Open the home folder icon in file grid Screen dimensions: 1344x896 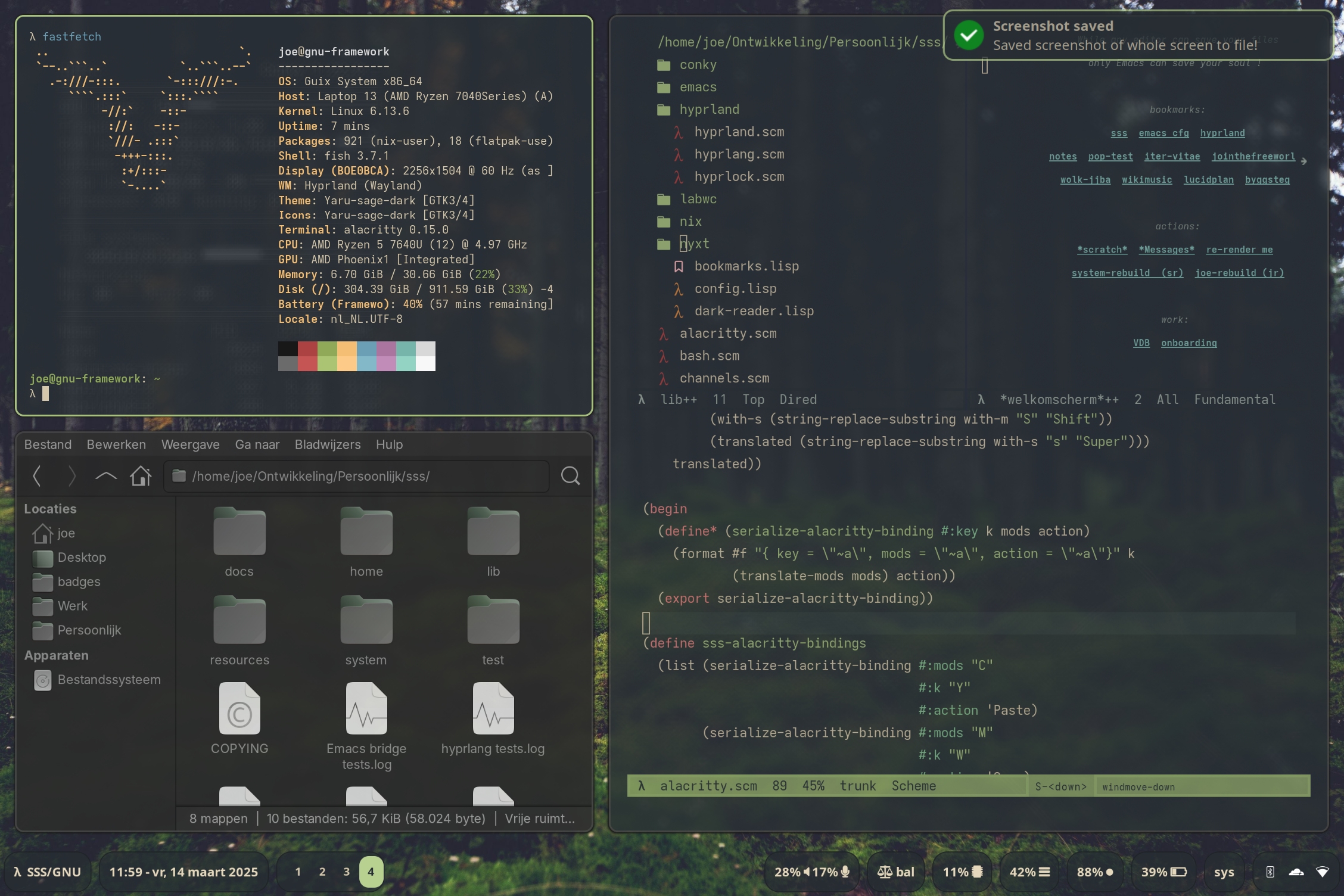click(366, 542)
